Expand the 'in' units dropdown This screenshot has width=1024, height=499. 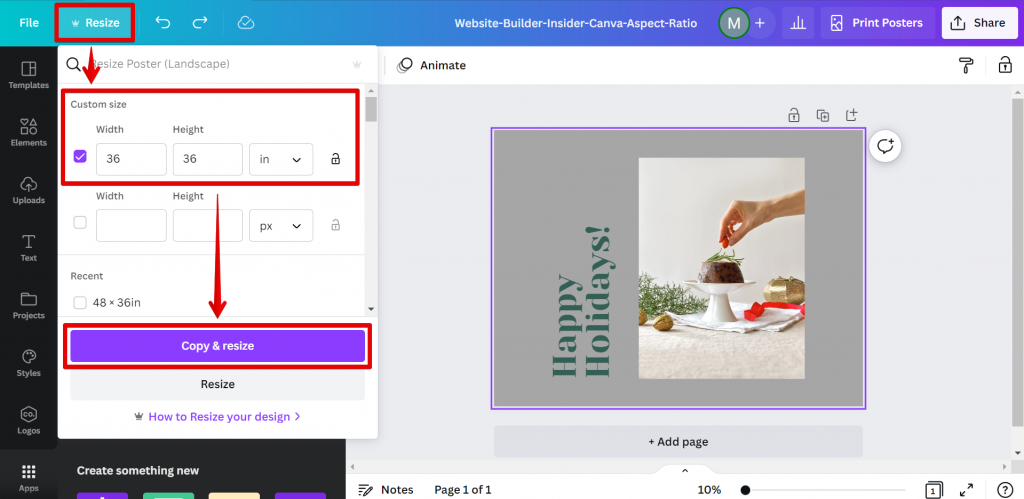coord(281,159)
